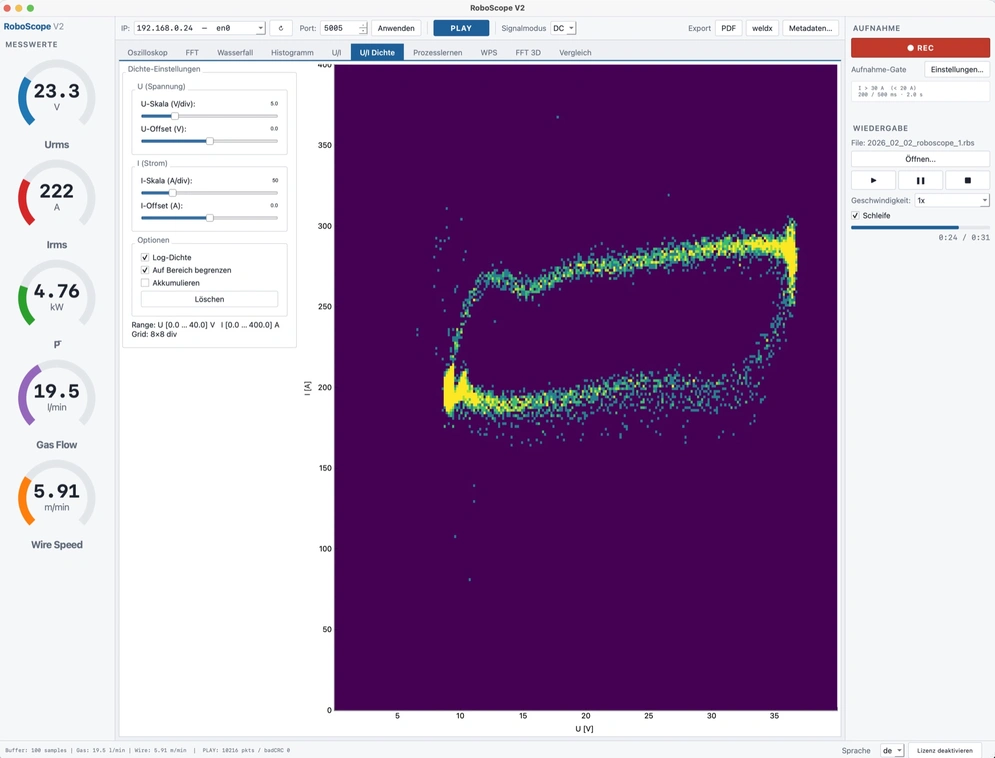The image size is (995, 758).
Task: Click the Lizenz deaktivieren button
Action: pos(944,750)
